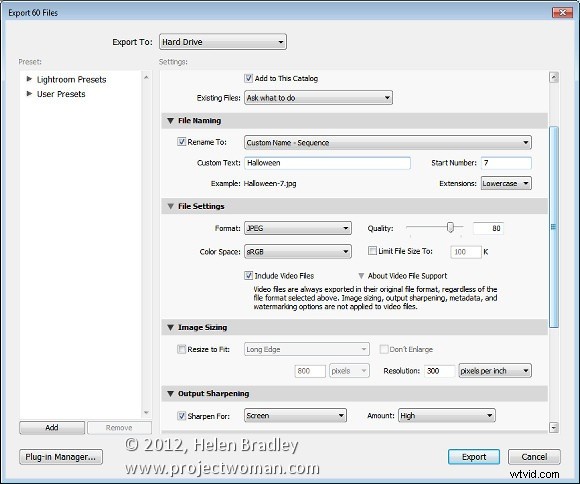The image size is (580, 484).
Task: Click the Resolution value field
Action: (439, 371)
